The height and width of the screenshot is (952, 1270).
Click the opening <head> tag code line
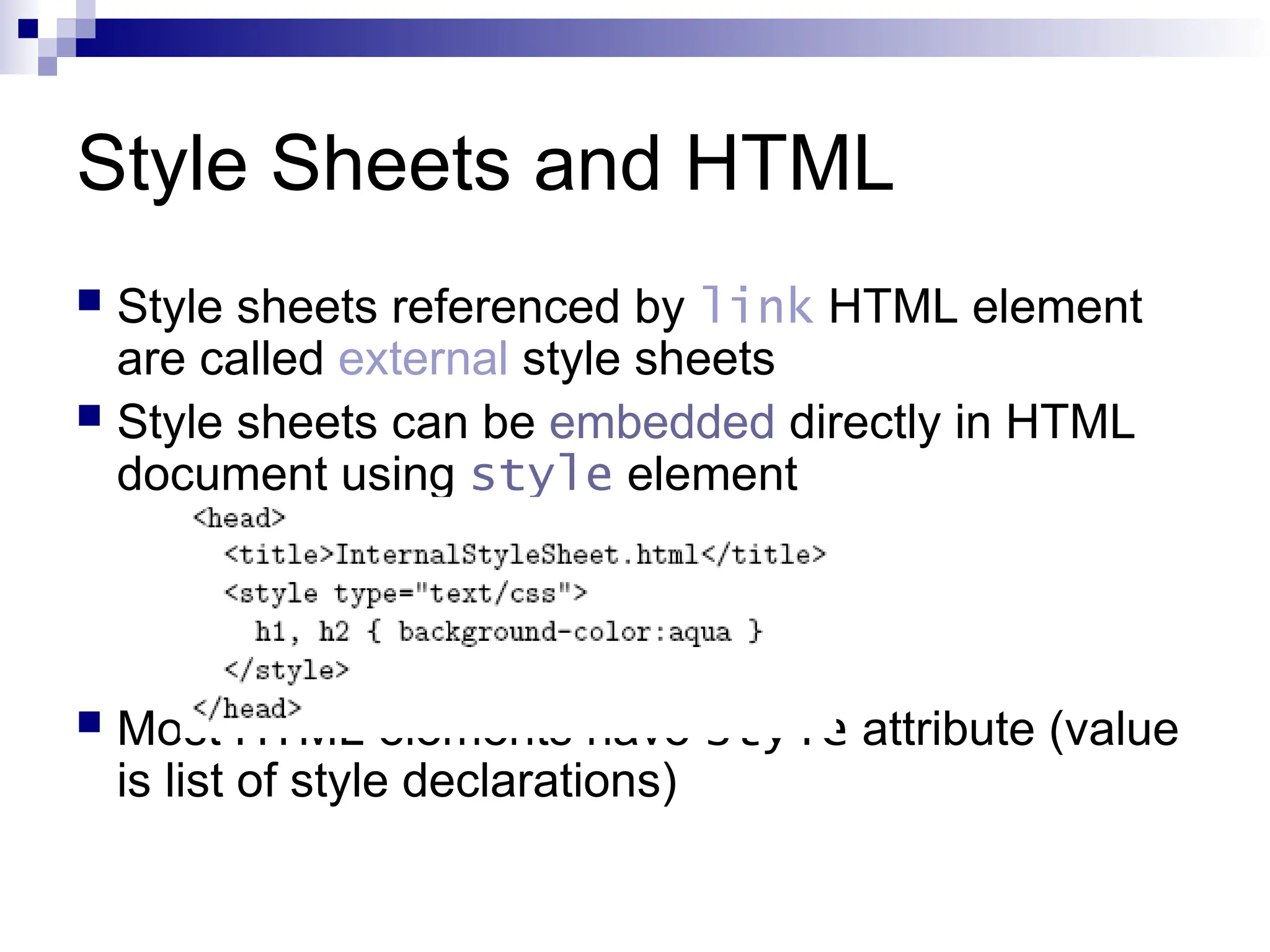click(239, 518)
